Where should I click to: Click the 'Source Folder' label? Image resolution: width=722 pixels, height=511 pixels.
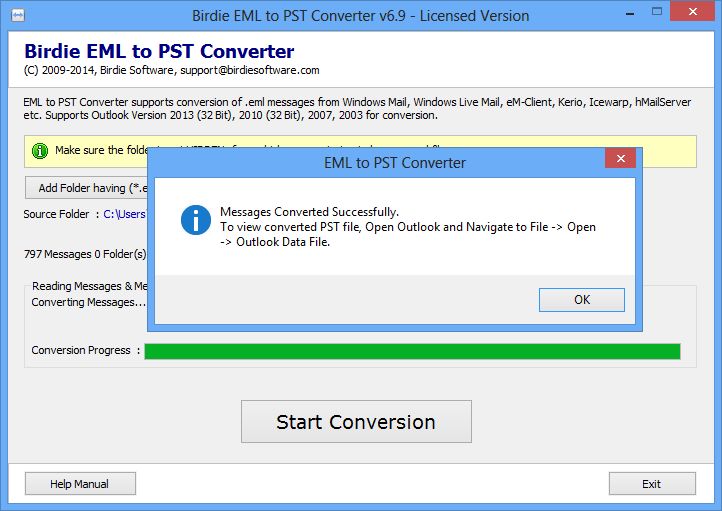click(56, 214)
